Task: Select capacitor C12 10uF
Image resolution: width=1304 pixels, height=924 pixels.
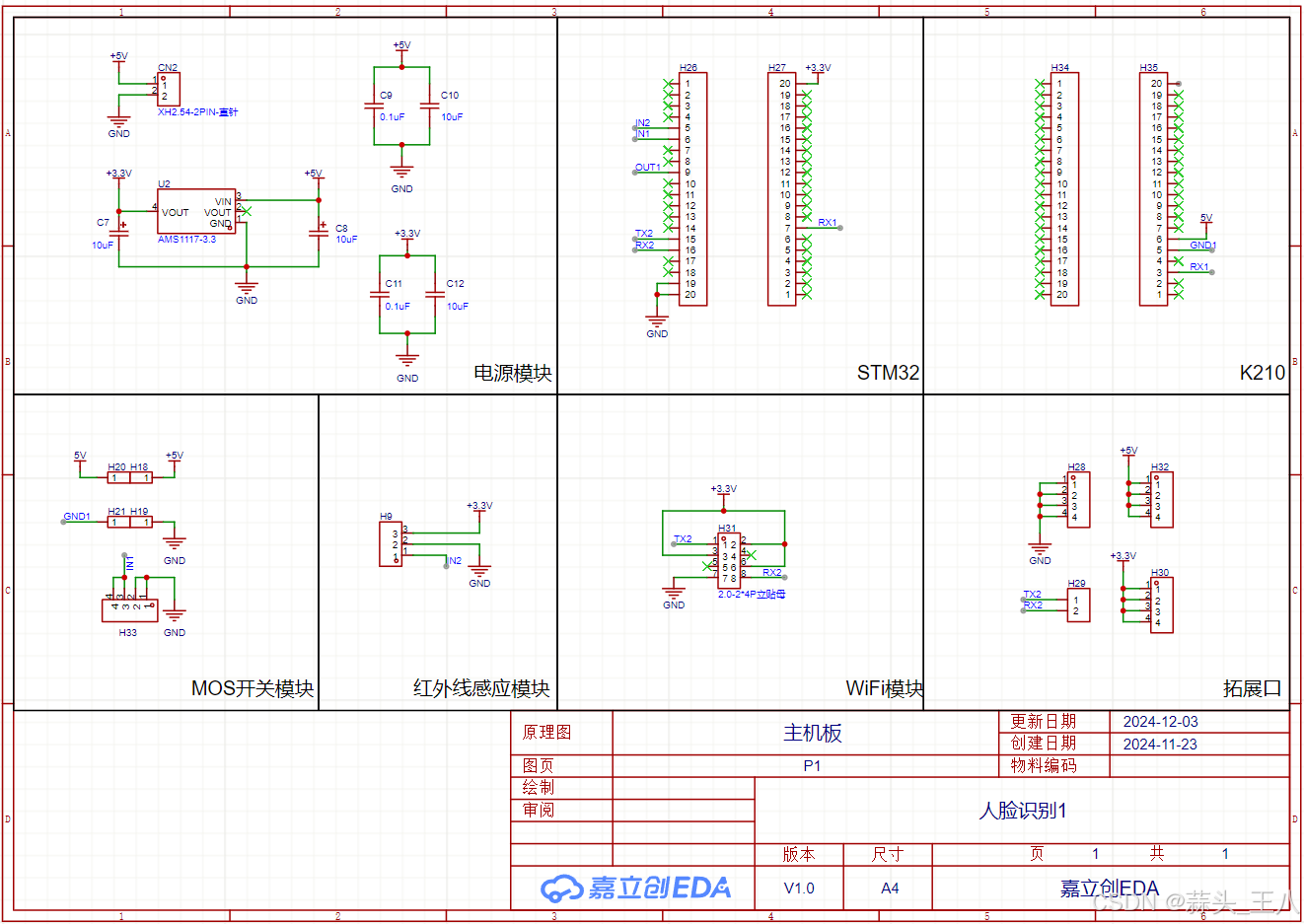Action: 435,294
